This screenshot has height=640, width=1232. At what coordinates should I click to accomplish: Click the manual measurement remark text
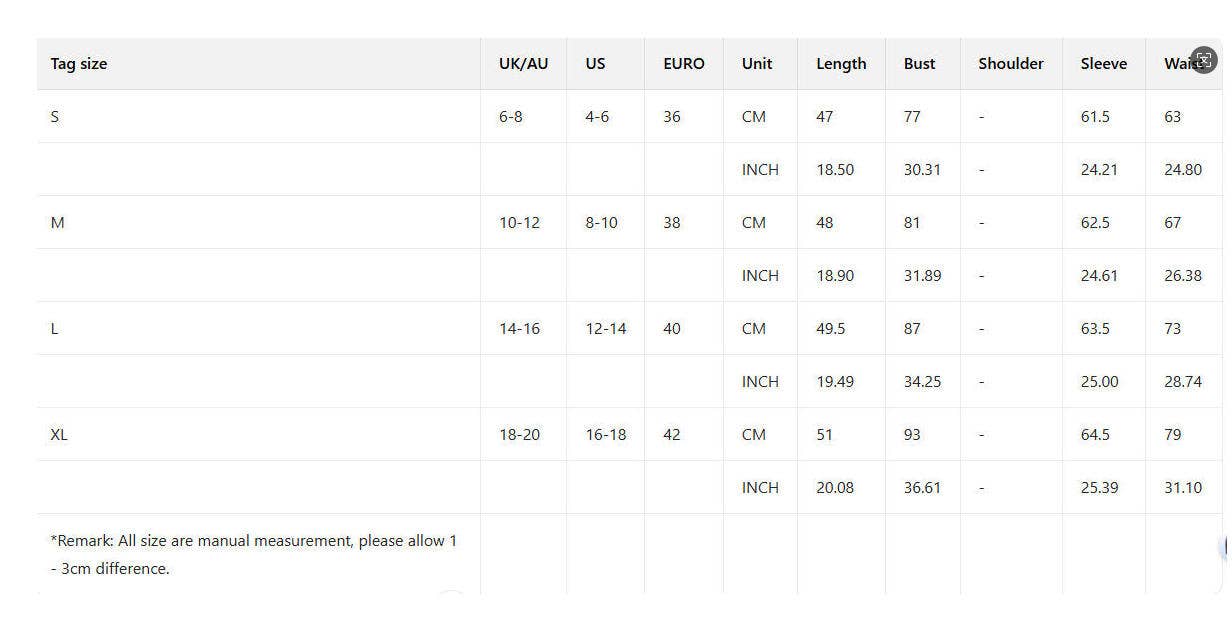[x=253, y=554]
